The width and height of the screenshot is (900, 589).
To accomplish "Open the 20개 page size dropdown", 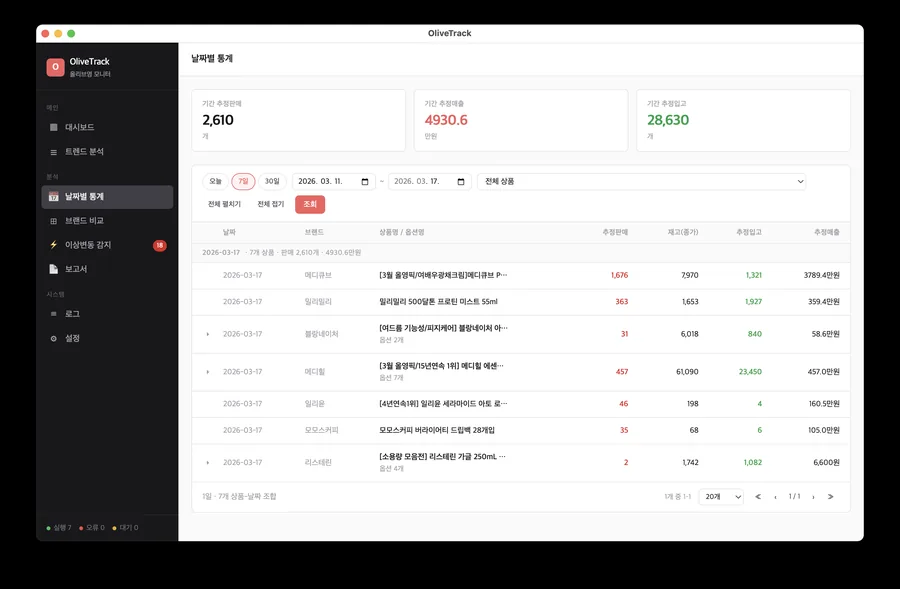I will tap(720, 497).
